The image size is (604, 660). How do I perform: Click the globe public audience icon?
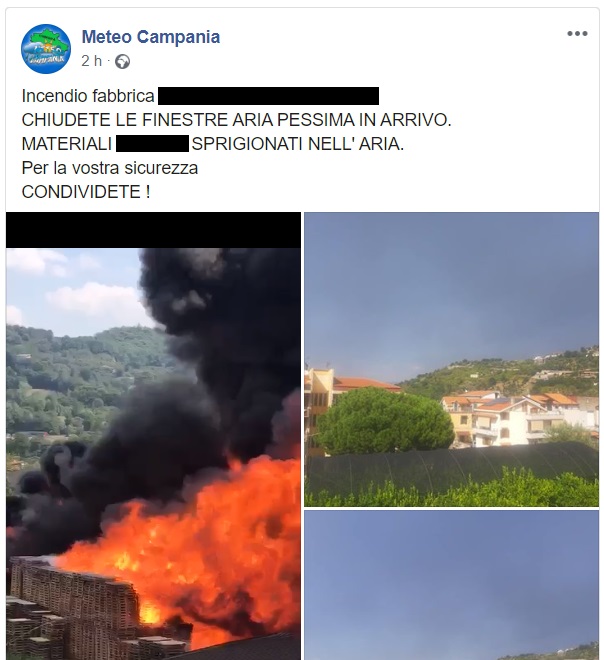[x=122, y=62]
